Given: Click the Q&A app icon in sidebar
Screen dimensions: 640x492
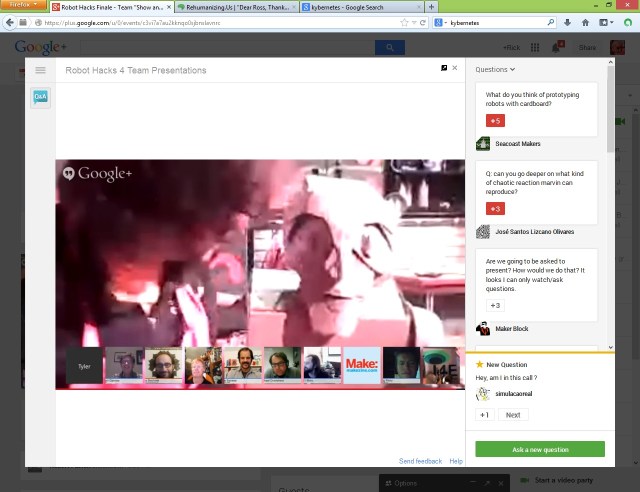Looking at the screenshot, I should (40, 97).
